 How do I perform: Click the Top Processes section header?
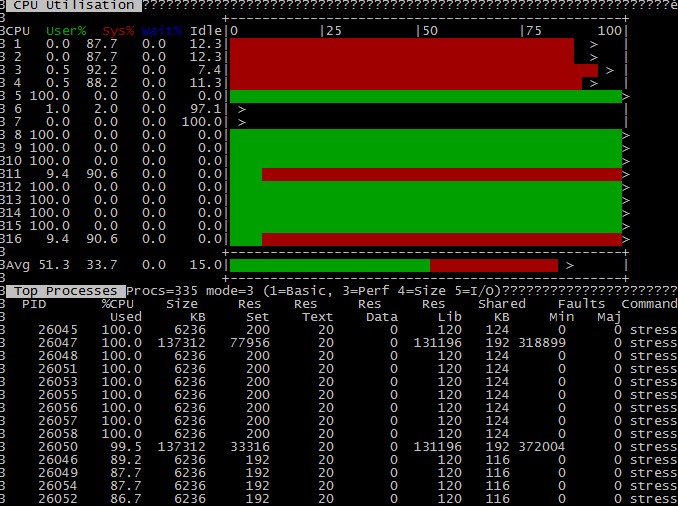point(66,291)
